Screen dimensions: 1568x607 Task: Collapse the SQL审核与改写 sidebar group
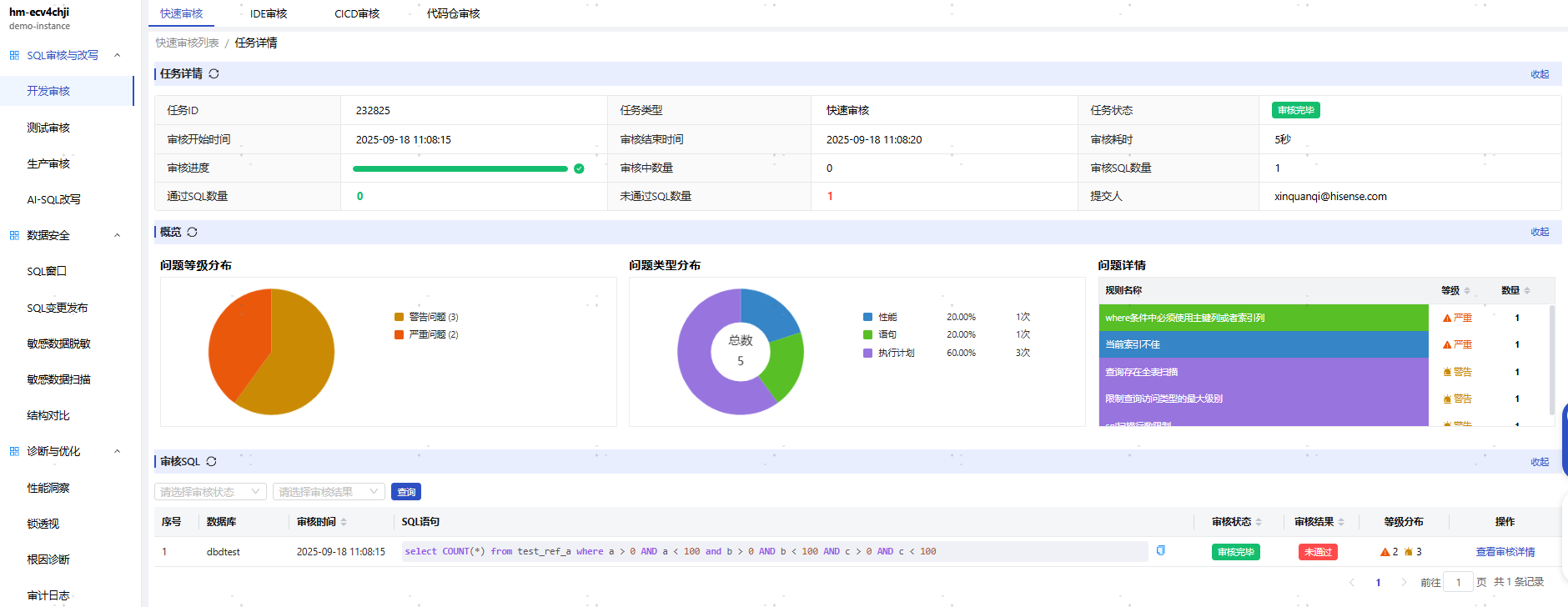[117, 55]
